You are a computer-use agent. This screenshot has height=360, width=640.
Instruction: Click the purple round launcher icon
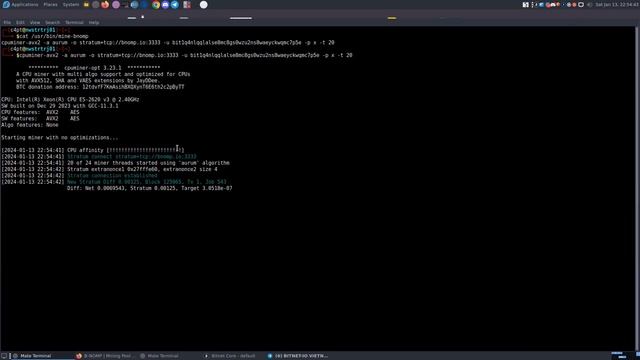(116, 5)
